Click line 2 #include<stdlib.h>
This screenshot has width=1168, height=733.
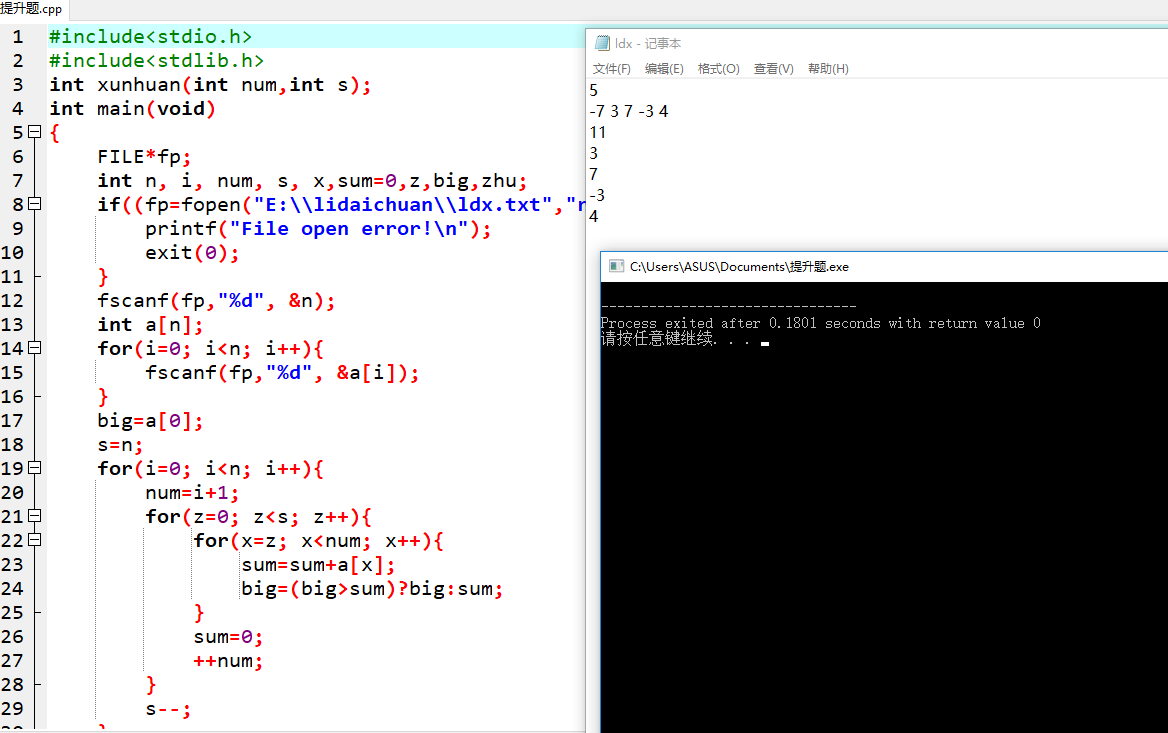click(156, 60)
